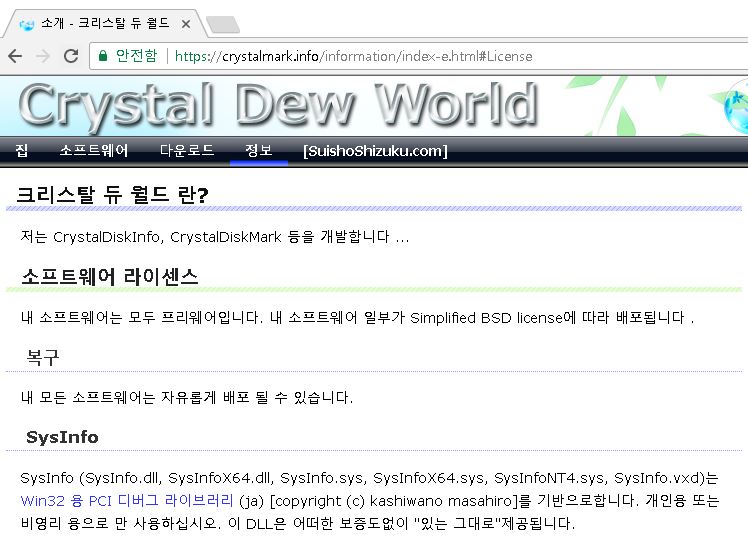The image size is (748, 549).
Task: Follow the Win32 용 PCI 디버그 라이브러리 link
Action: coord(127,501)
